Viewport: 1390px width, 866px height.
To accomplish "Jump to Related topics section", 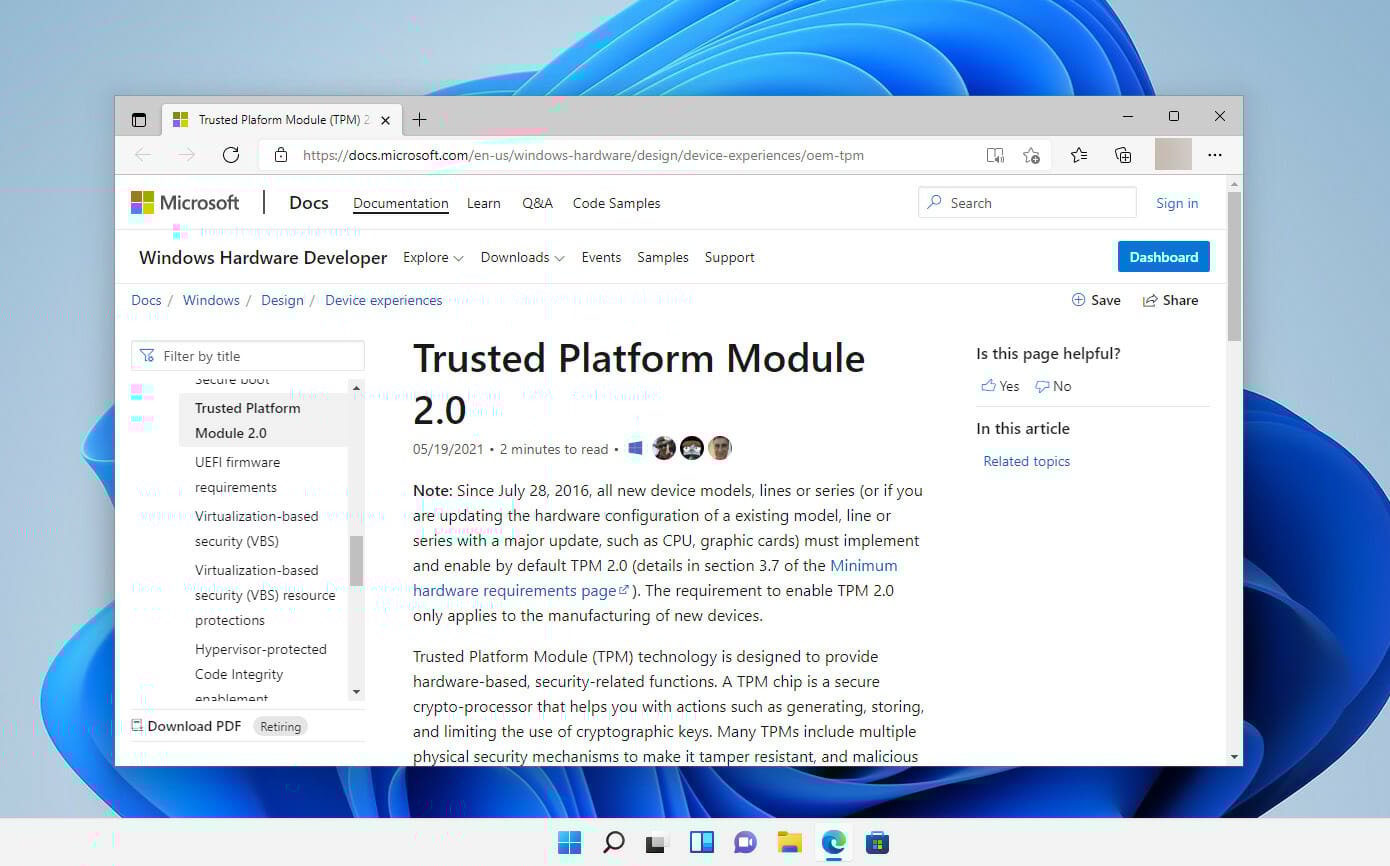I will point(1026,461).
